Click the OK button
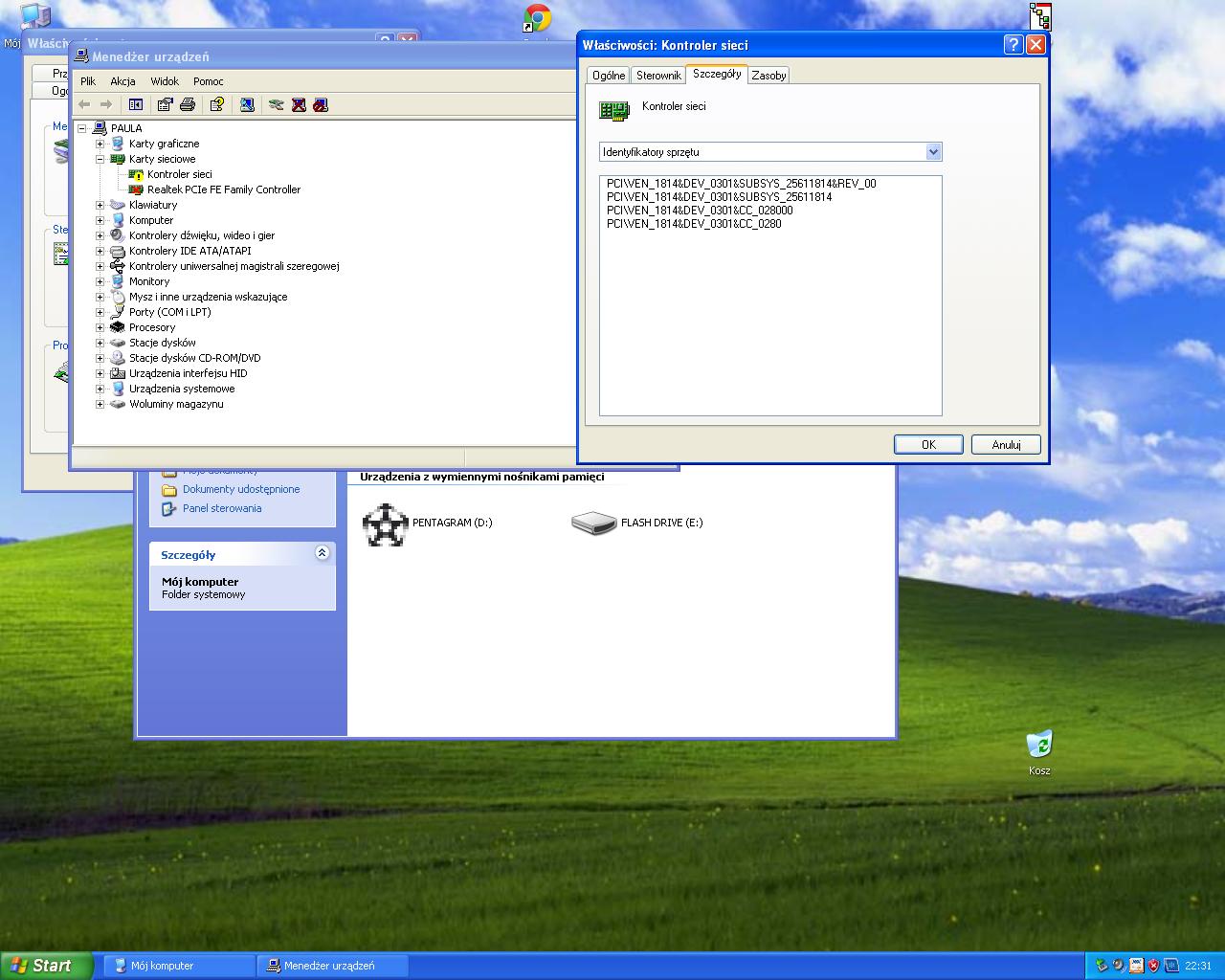1225x980 pixels. coord(928,445)
